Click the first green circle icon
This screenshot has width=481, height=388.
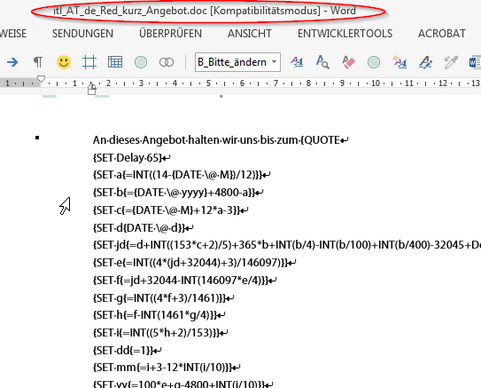click(141, 62)
